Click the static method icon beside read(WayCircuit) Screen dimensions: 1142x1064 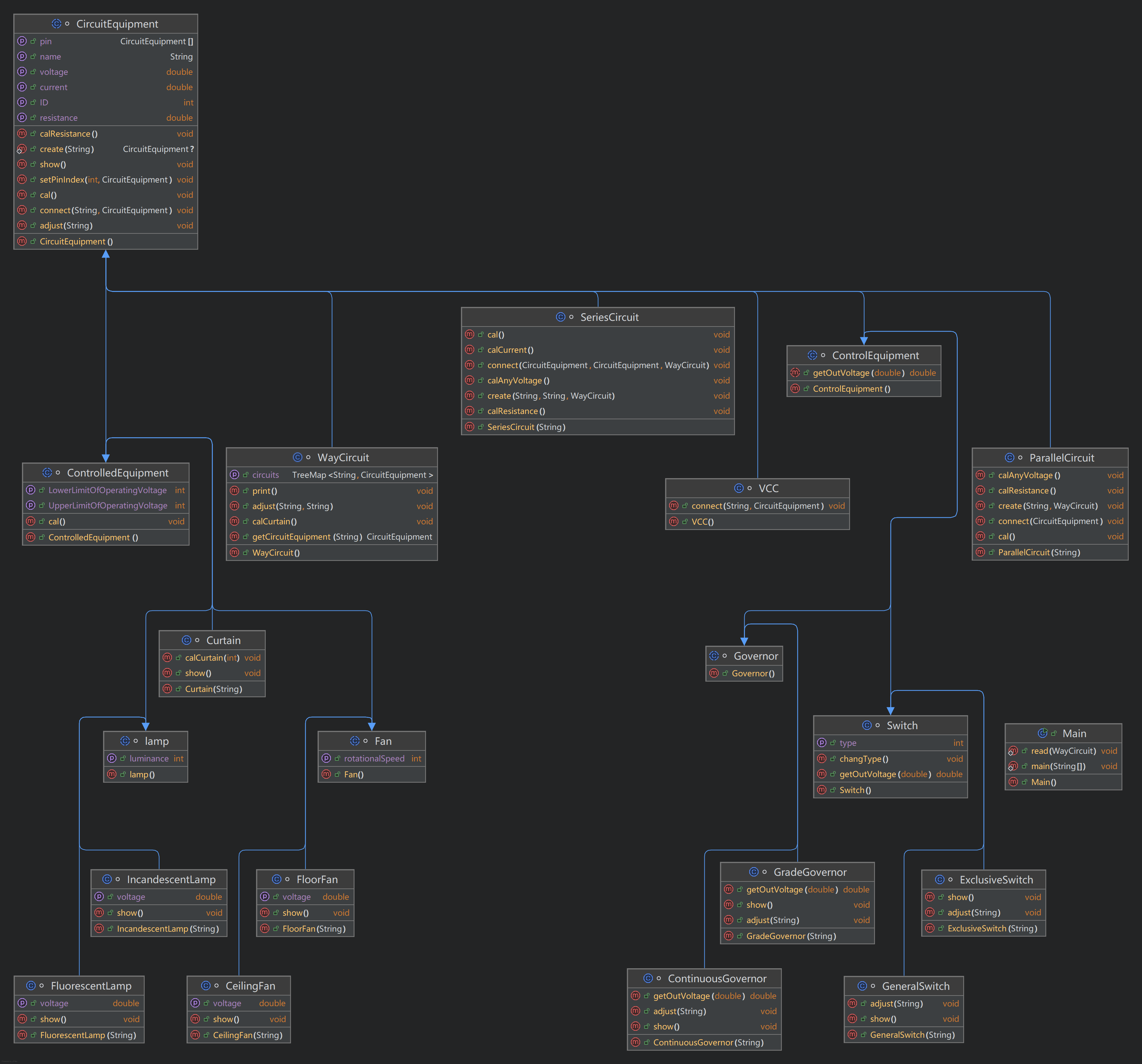1013,751
